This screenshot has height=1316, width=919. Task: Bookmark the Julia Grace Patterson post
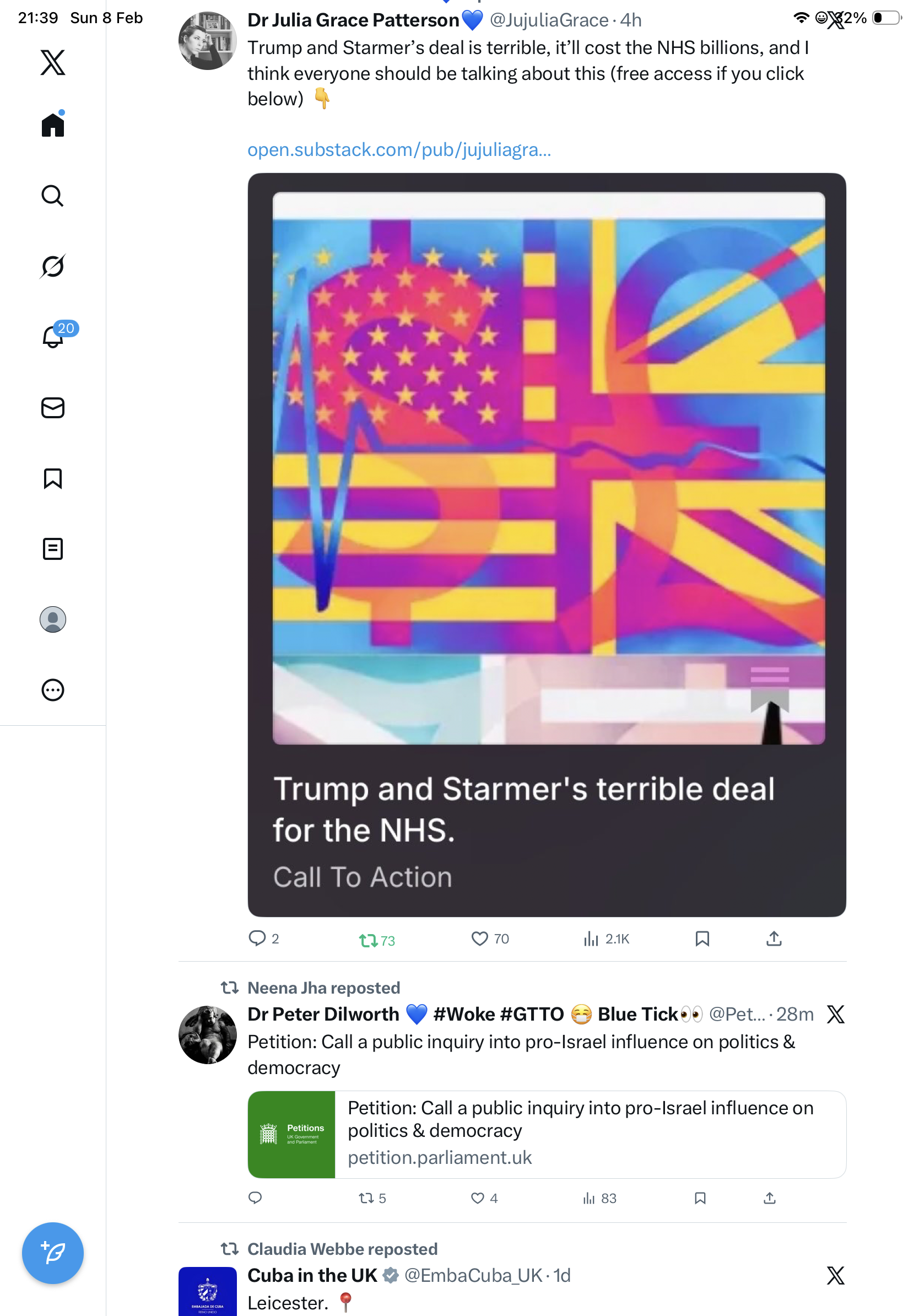(702, 939)
